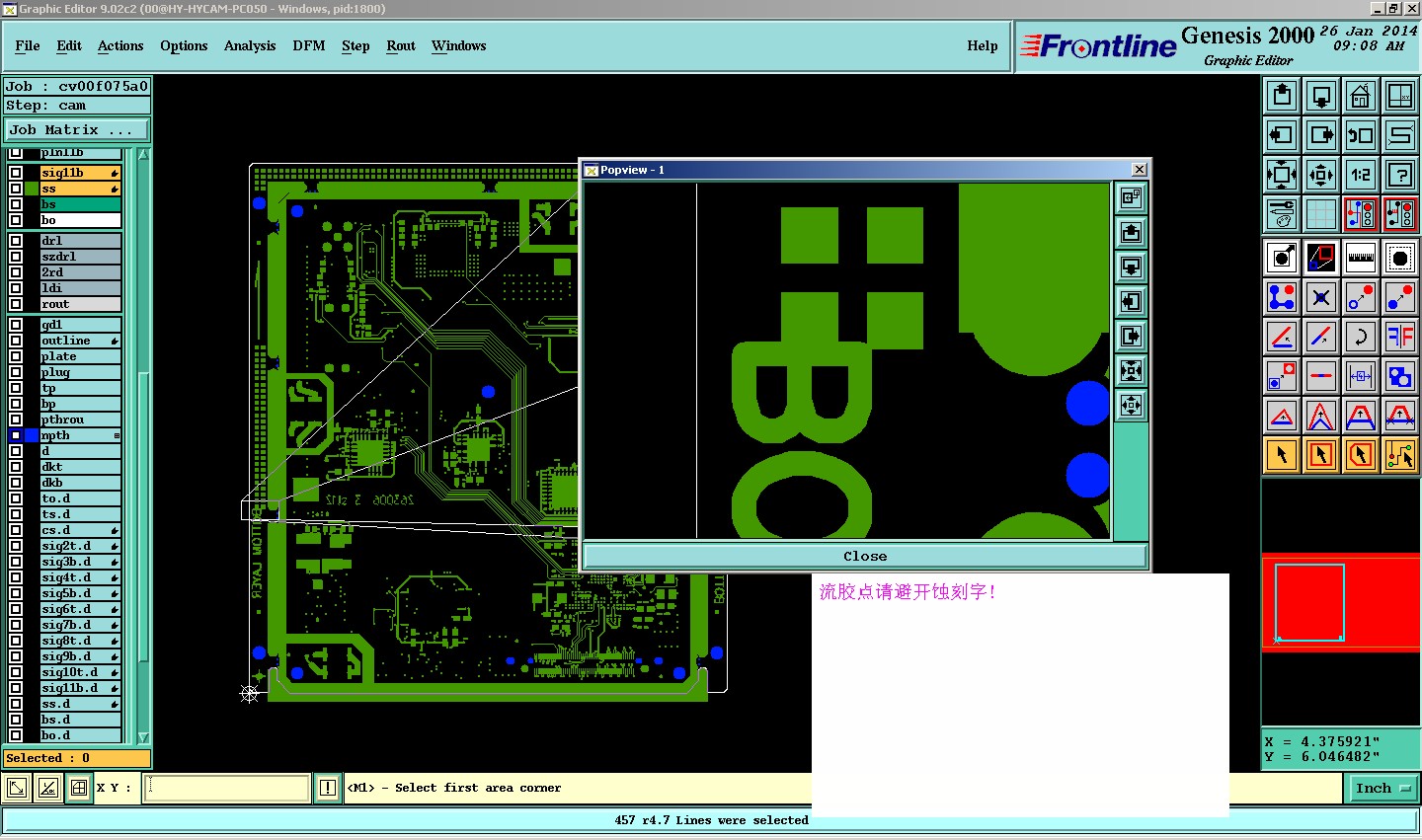Select the plain arrow pointer selection tool
The width and height of the screenshot is (1422, 840).
[x=1282, y=455]
